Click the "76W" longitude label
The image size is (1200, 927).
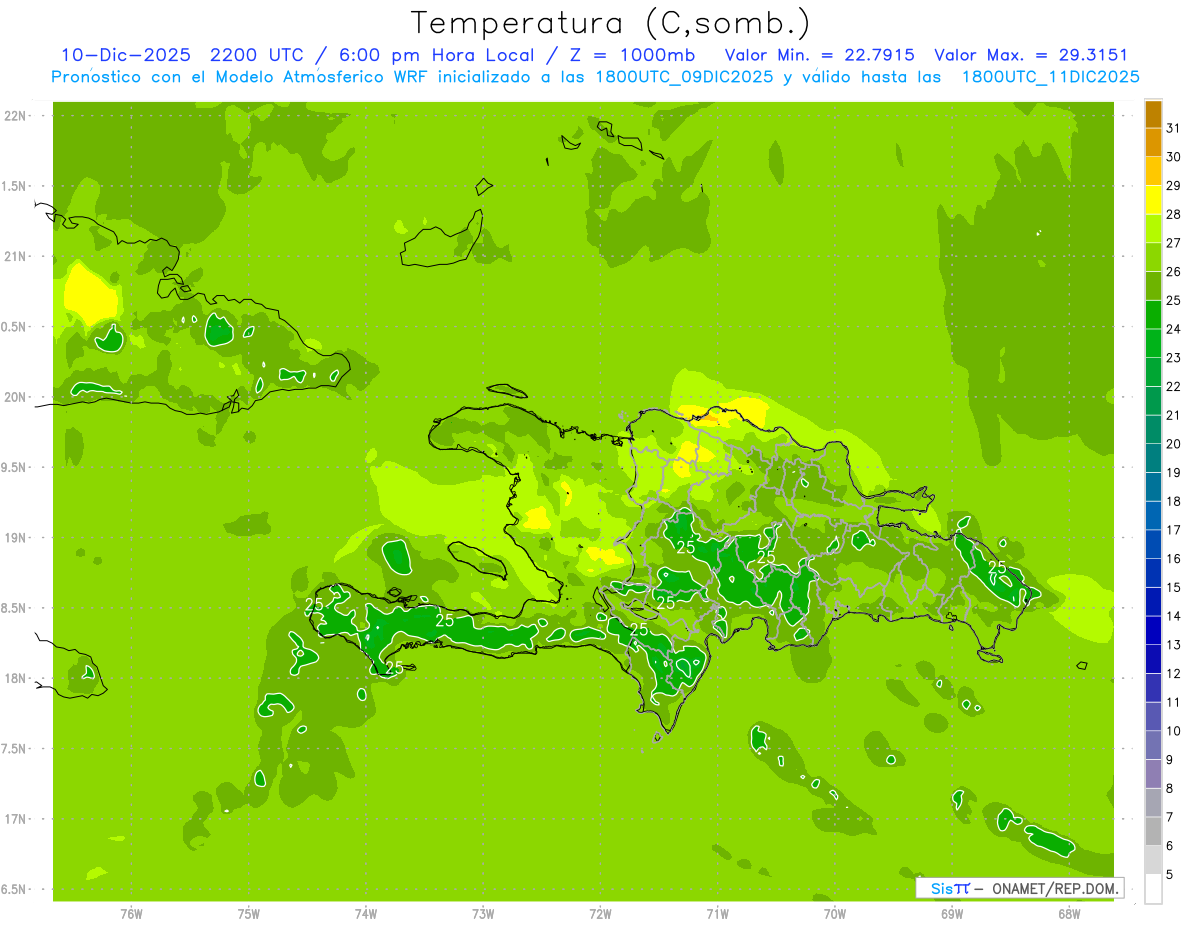[x=131, y=913]
